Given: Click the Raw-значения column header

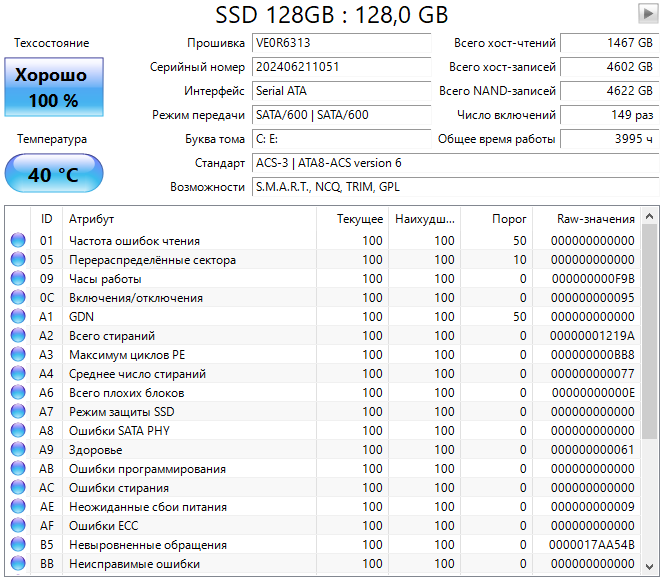Looking at the screenshot, I should click(x=587, y=219).
